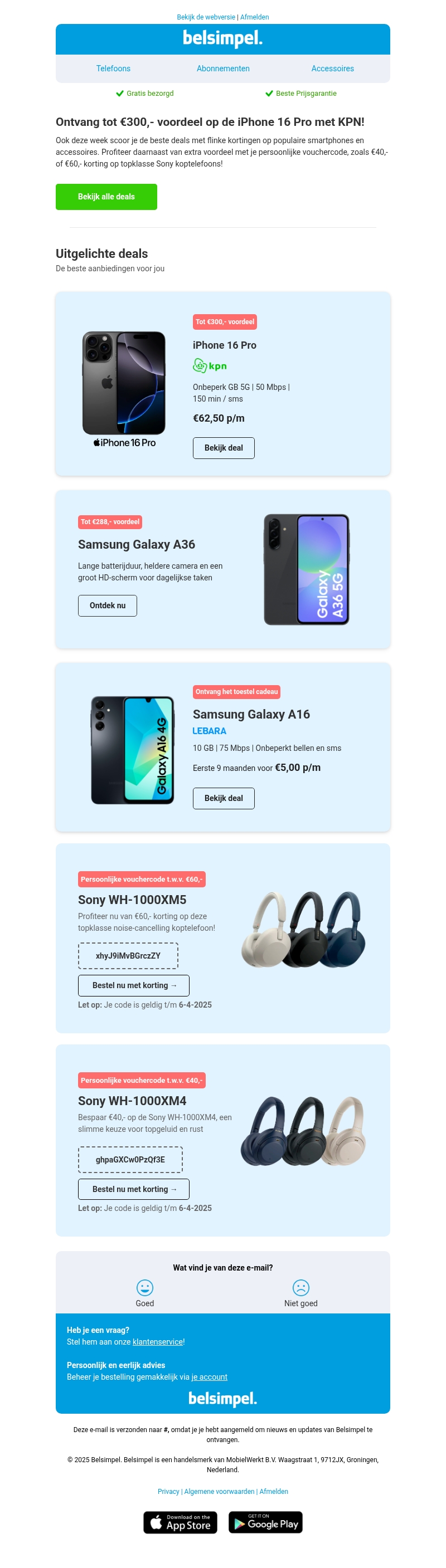Open the App Store download badge
Image resolution: width=446 pixels, height=1568 pixels.
[180, 1522]
